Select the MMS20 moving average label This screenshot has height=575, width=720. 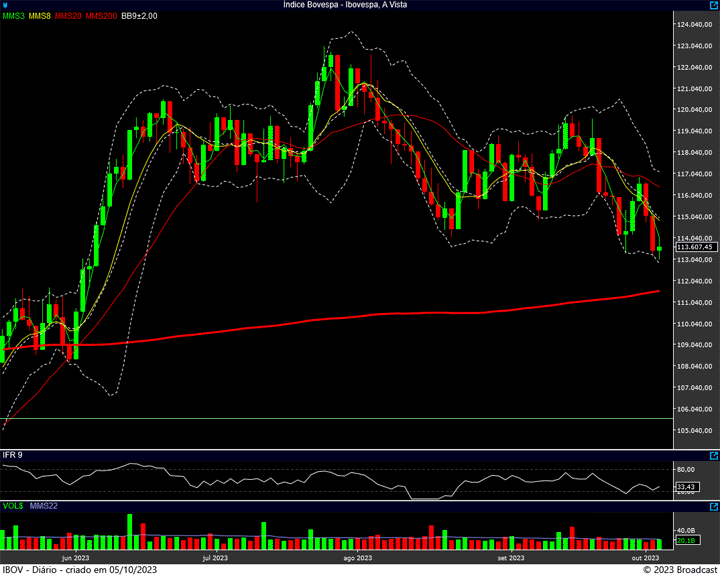(x=70, y=16)
